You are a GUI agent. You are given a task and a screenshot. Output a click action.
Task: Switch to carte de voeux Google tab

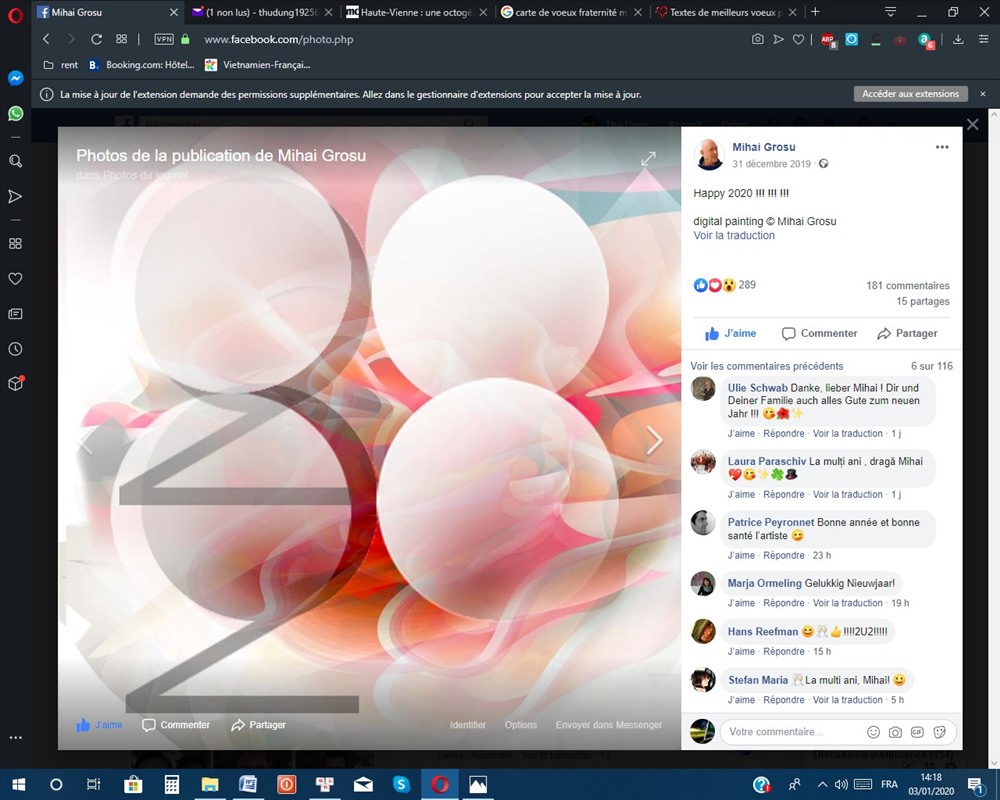pyautogui.click(x=571, y=12)
